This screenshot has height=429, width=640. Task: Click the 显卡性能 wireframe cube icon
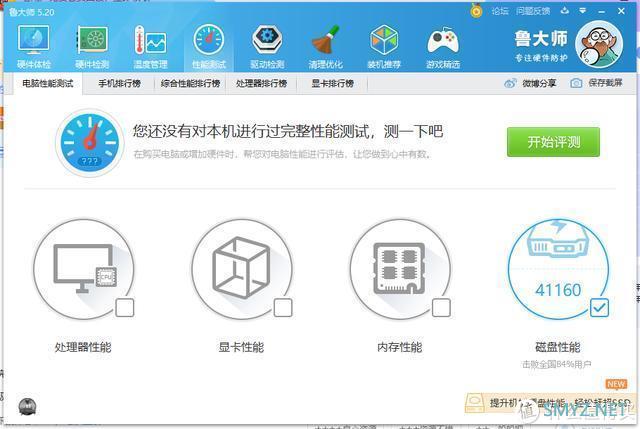point(242,269)
